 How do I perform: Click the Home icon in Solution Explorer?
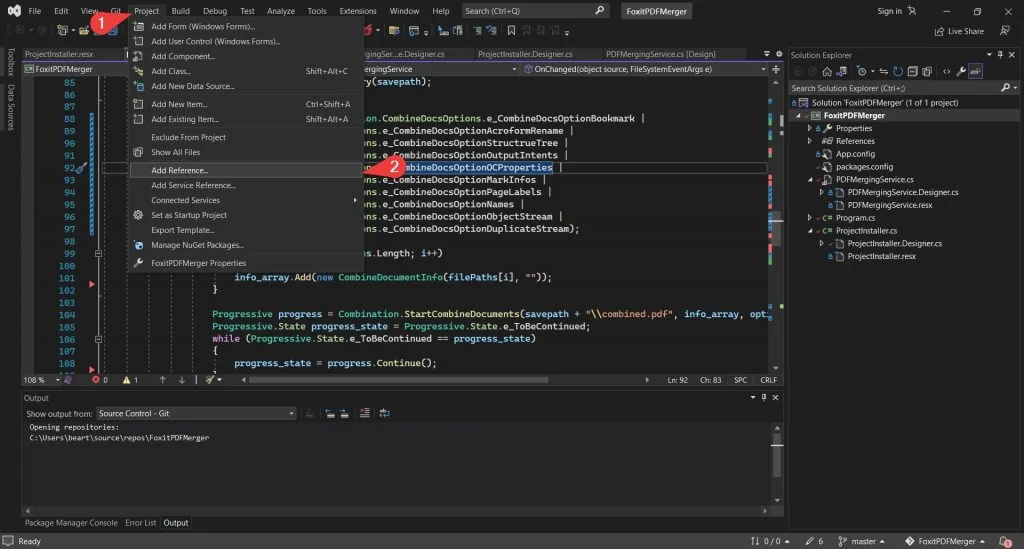(x=827, y=72)
